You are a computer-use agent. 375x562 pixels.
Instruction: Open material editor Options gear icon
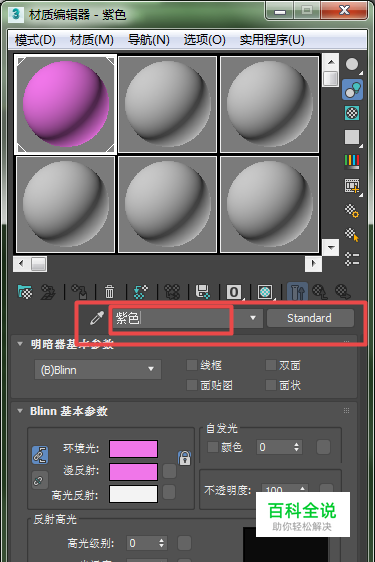click(352, 210)
